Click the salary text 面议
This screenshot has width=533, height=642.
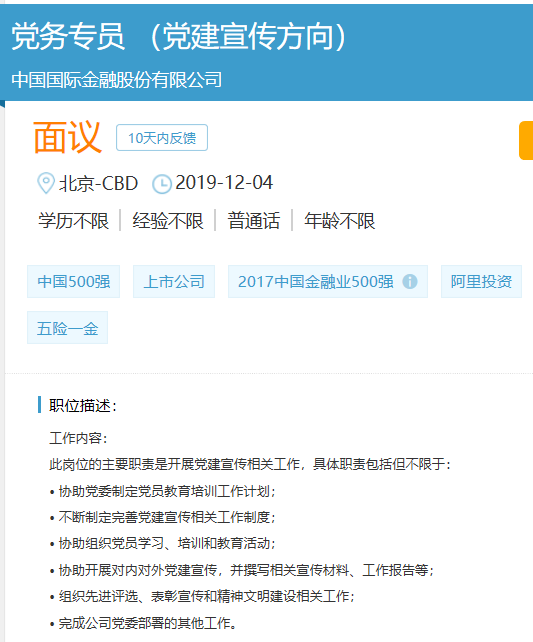tap(68, 137)
